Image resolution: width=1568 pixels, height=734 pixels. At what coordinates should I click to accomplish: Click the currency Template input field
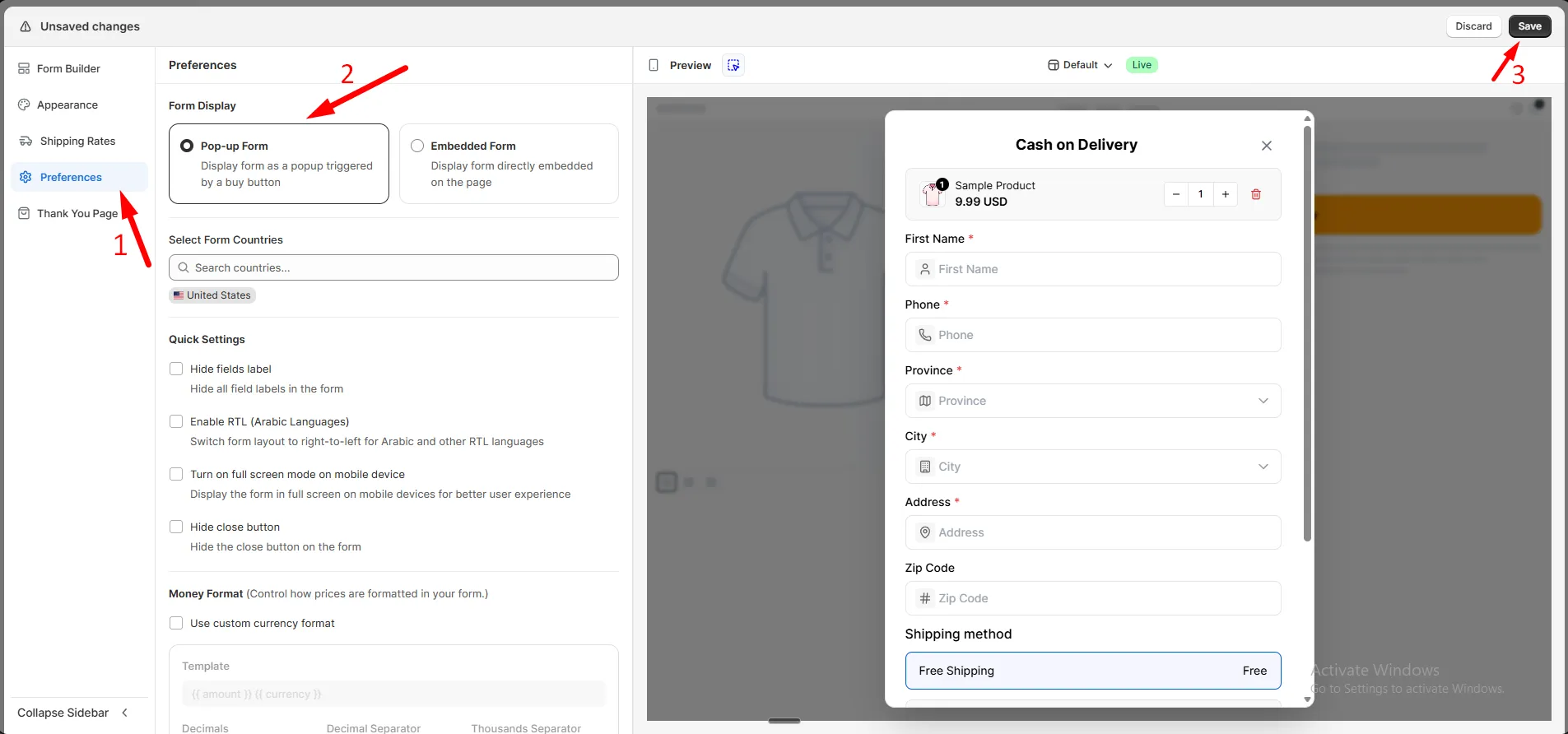(393, 694)
